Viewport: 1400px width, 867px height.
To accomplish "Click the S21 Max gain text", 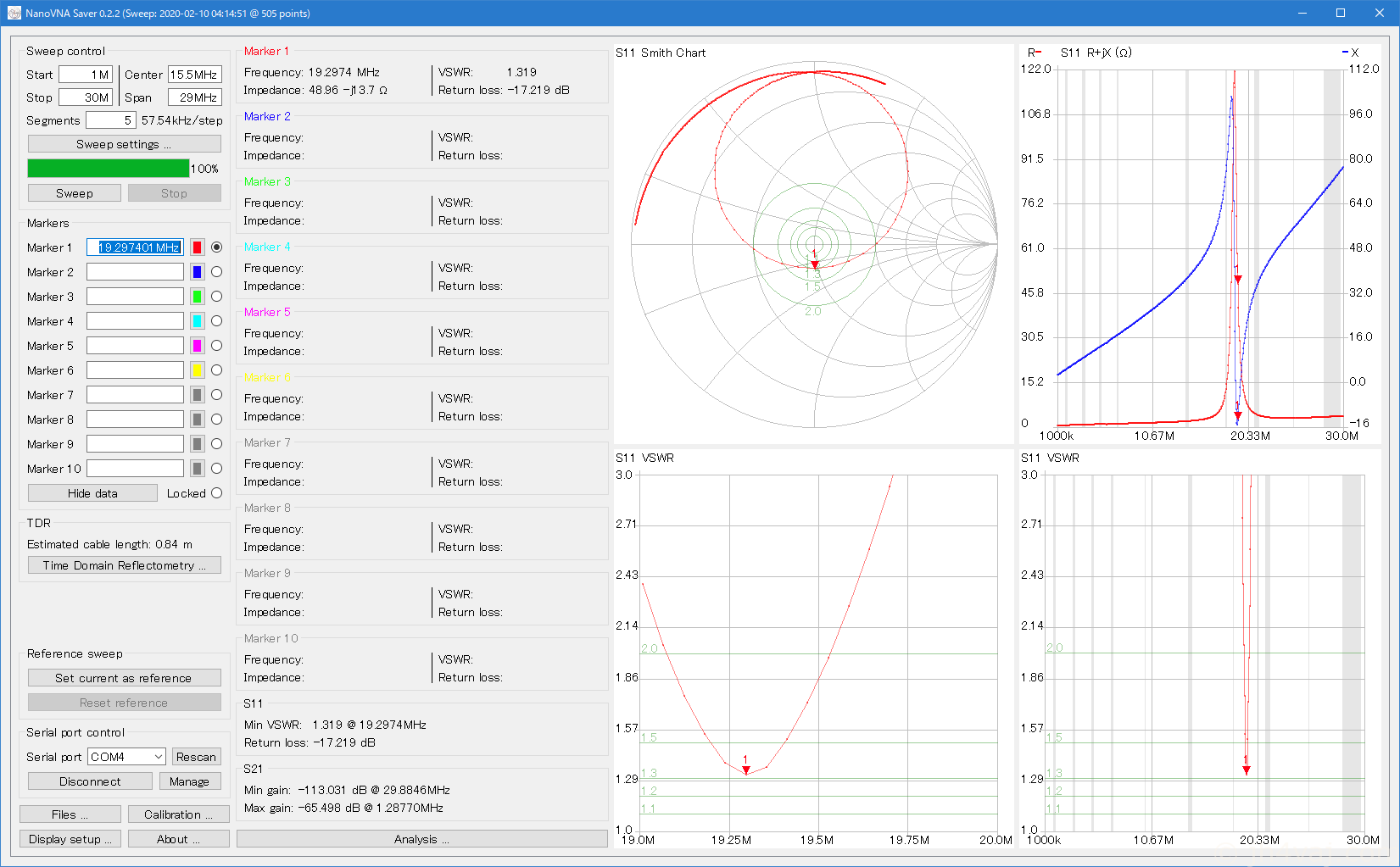I will tap(343, 808).
